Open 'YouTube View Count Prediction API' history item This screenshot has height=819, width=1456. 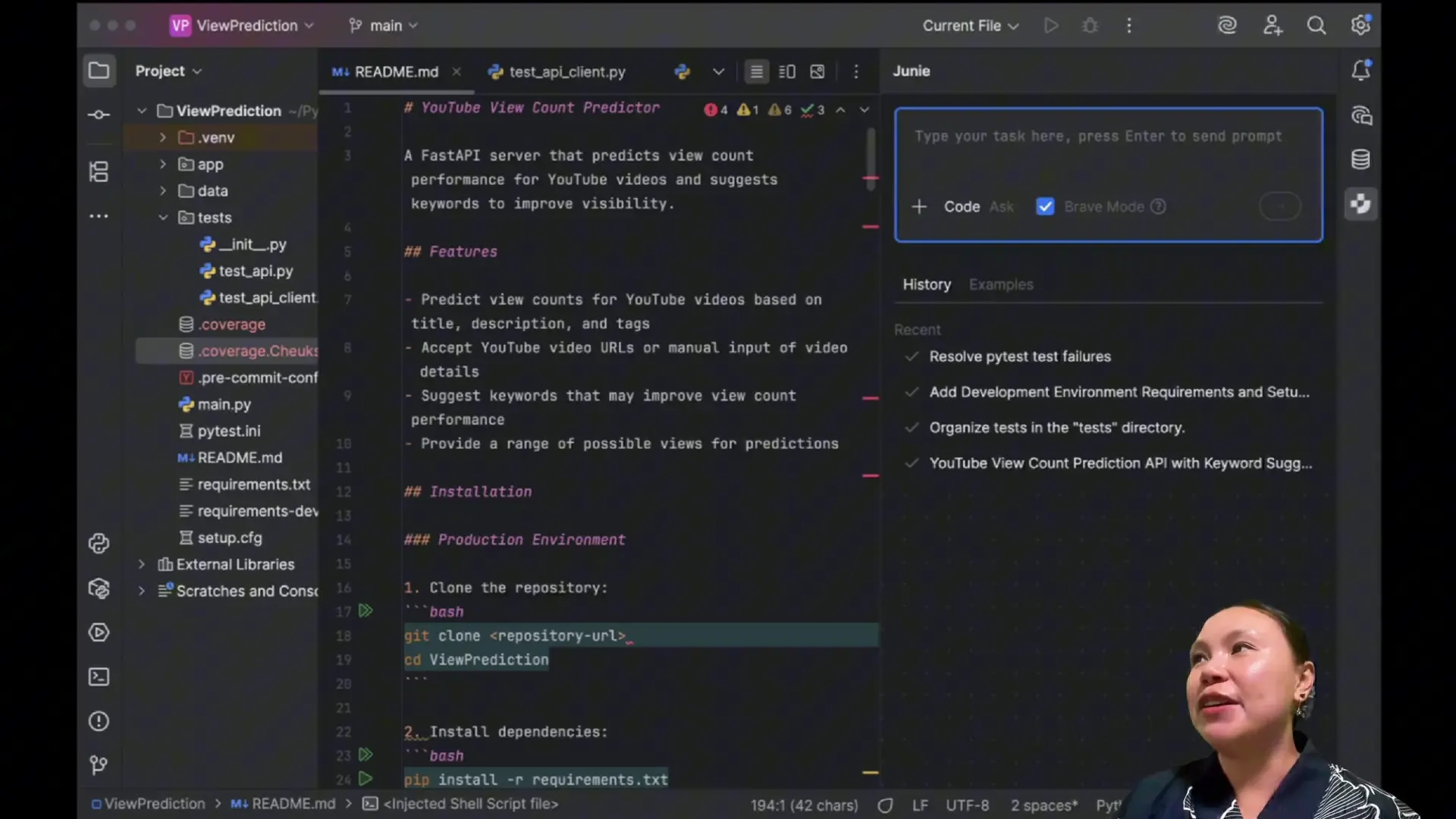click(x=1121, y=463)
